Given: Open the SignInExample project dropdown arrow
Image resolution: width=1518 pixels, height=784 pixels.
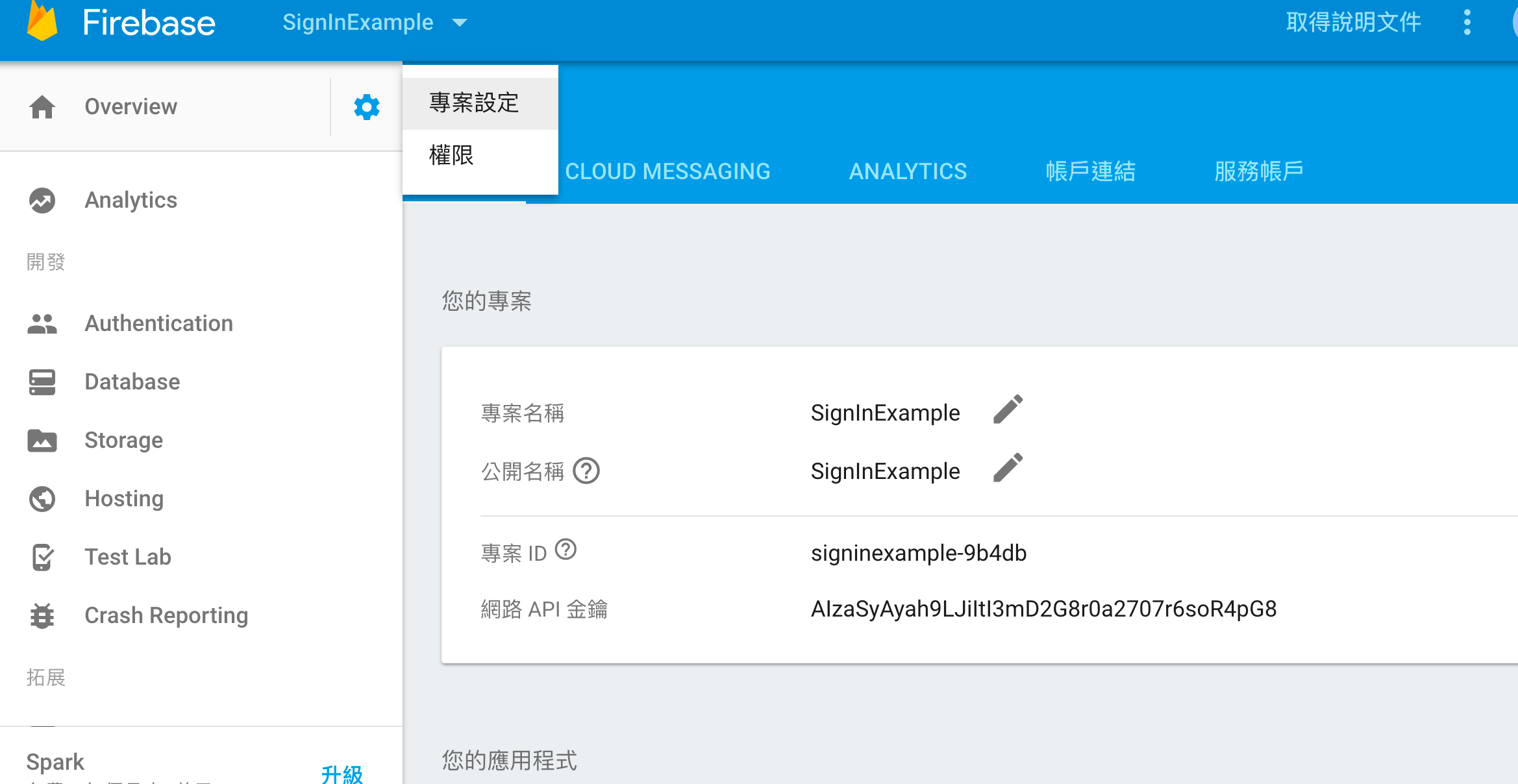Looking at the screenshot, I should point(460,23).
